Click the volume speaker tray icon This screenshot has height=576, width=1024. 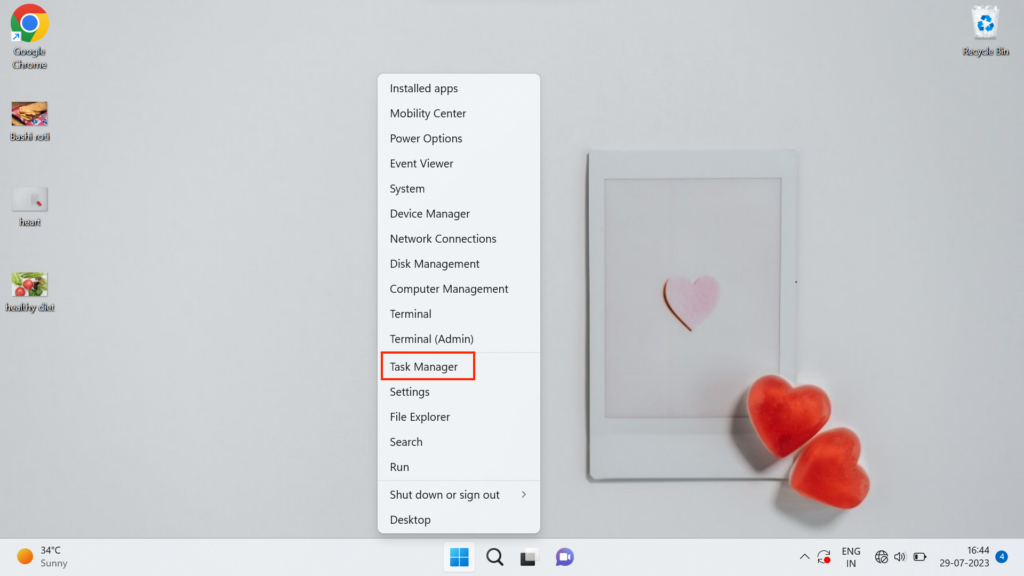point(899,557)
